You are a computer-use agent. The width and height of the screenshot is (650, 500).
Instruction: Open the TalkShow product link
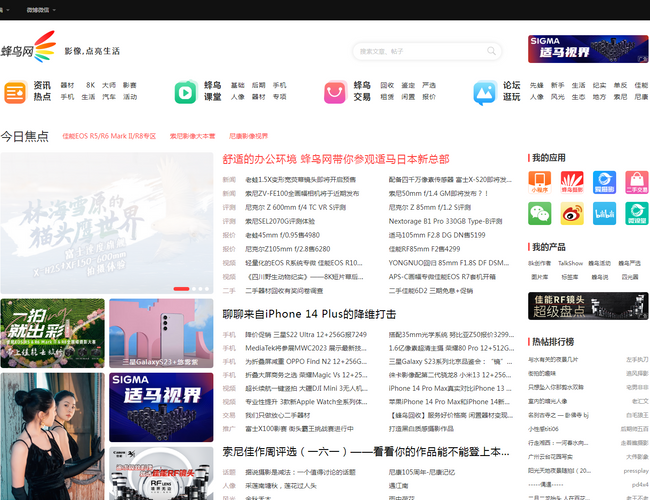click(x=570, y=263)
